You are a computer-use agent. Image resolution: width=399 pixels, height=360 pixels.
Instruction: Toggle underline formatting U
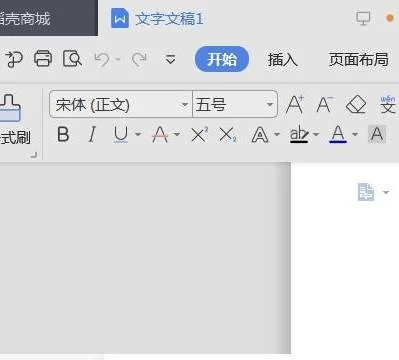[x=121, y=134]
